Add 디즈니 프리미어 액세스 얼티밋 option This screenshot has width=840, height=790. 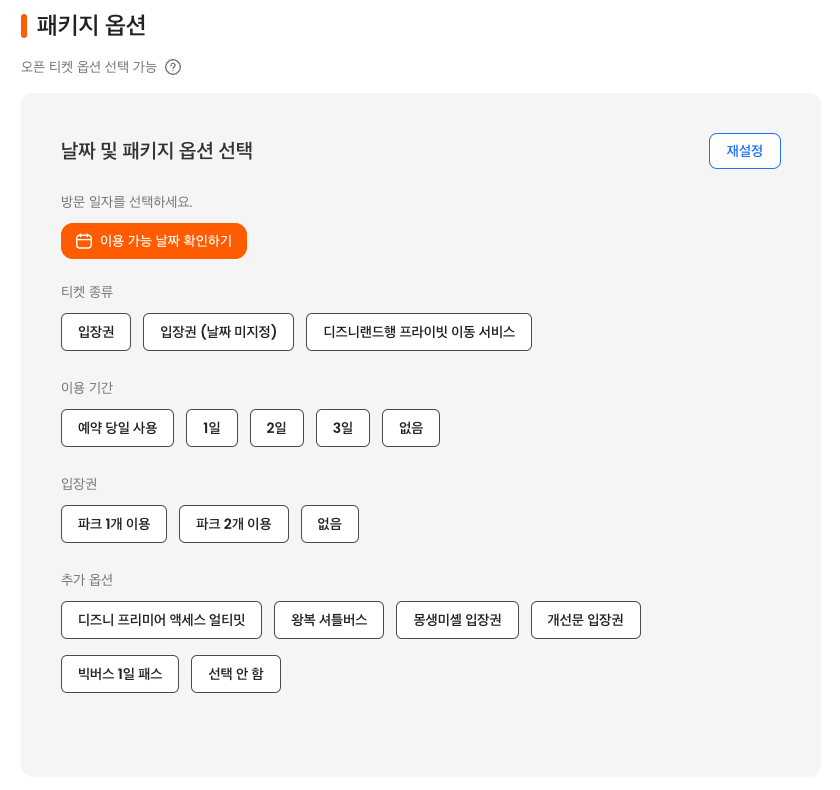[x=161, y=620]
